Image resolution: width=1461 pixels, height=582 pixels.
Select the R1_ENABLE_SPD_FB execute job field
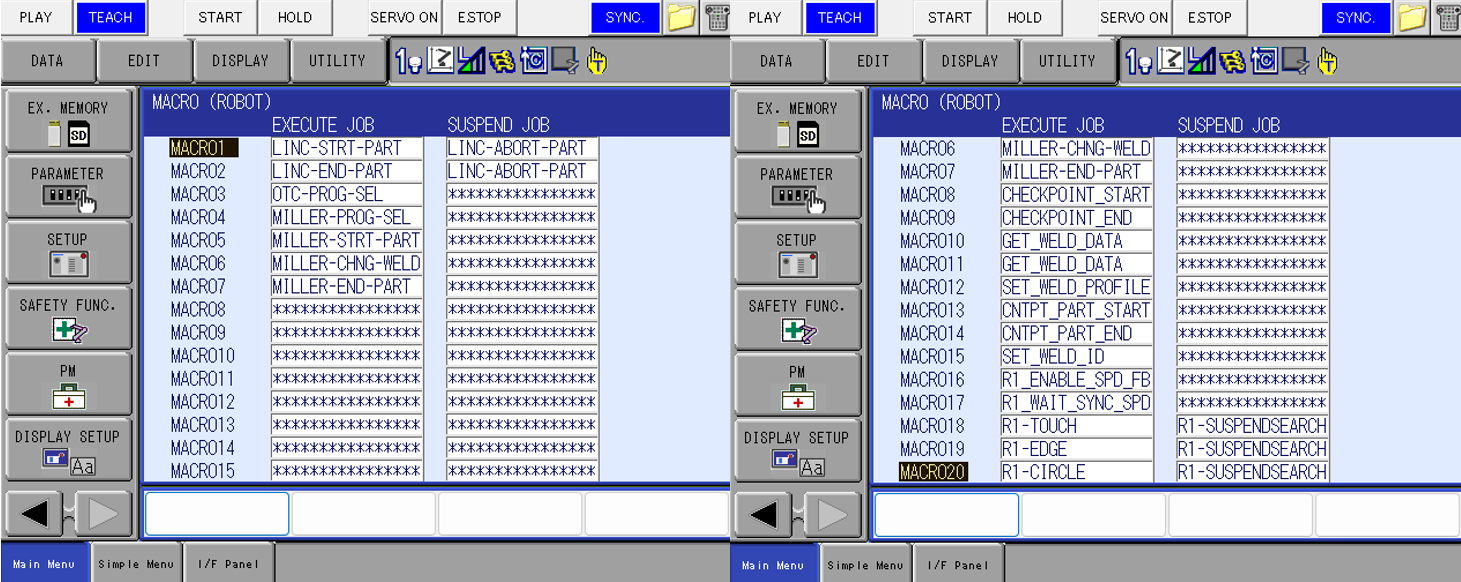pos(1077,380)
